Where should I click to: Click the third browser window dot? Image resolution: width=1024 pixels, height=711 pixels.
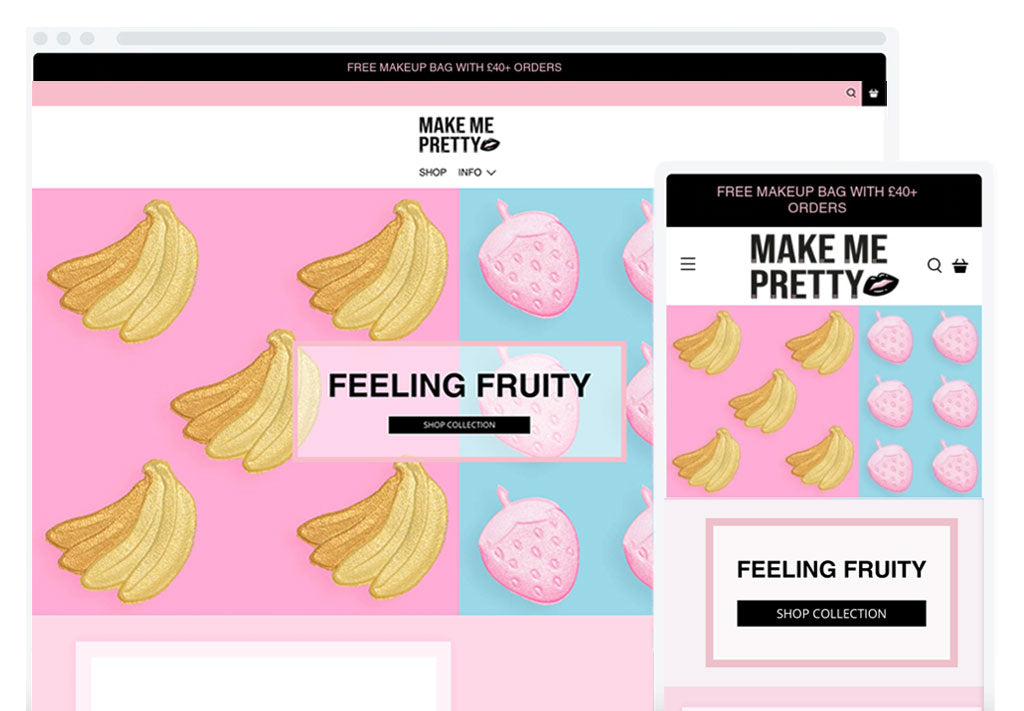[87, 39]
